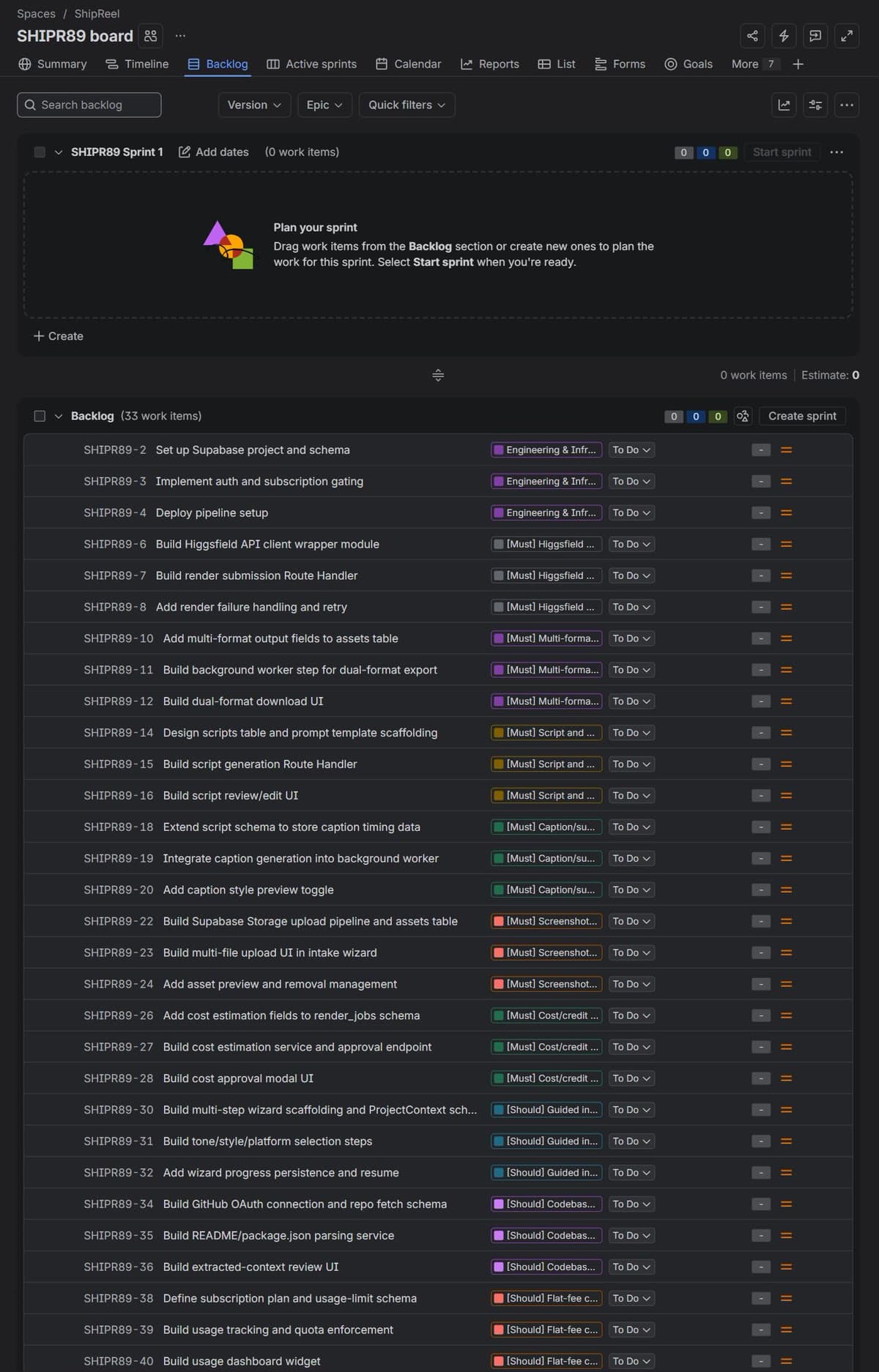Click the blue in-progress count badge in Backlog header
Screen dimensions: 879x1372
696,417
